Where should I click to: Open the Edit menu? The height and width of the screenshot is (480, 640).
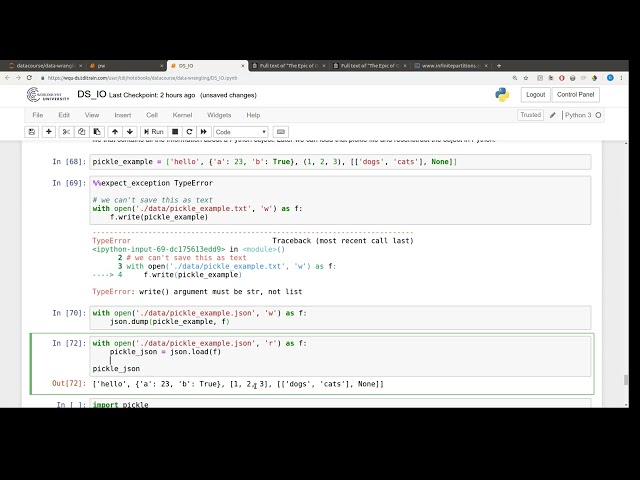point(64,115)
